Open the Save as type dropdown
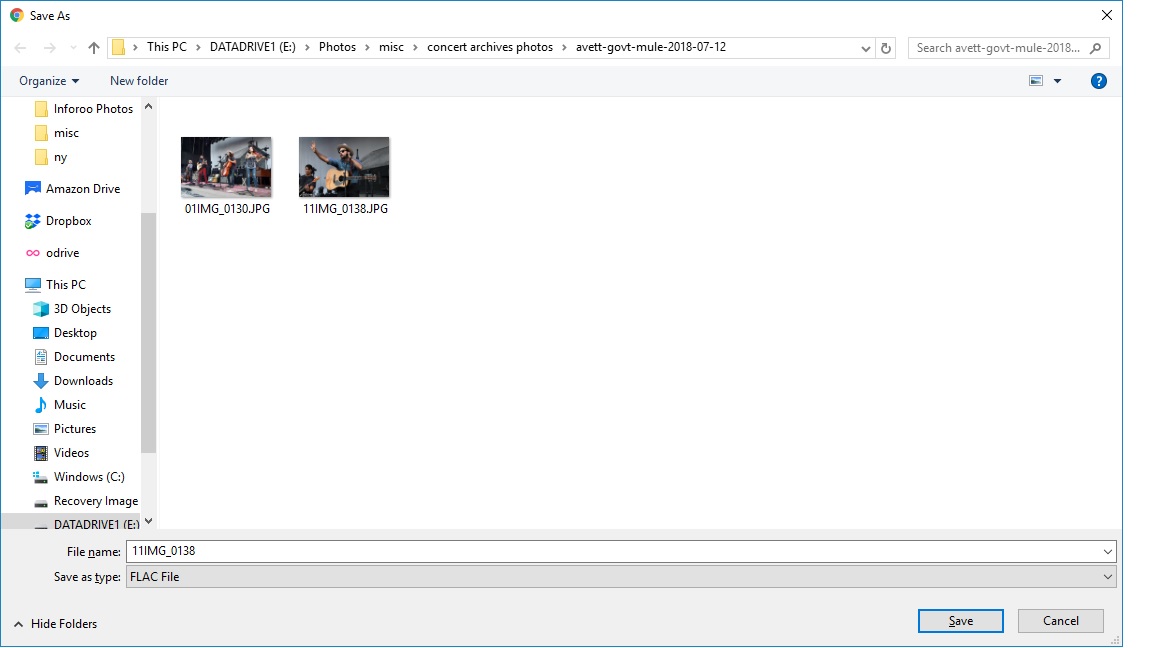The image size is (1152, 648). pos(618,576)
